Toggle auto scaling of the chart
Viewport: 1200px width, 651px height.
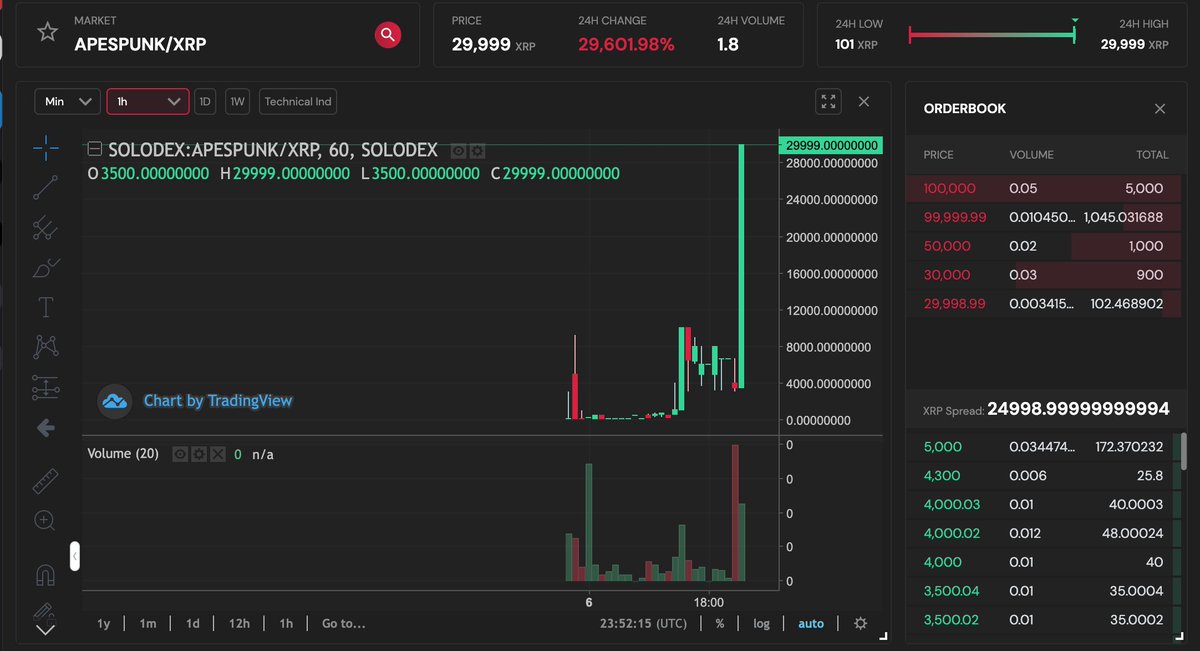tap(810, 624)
